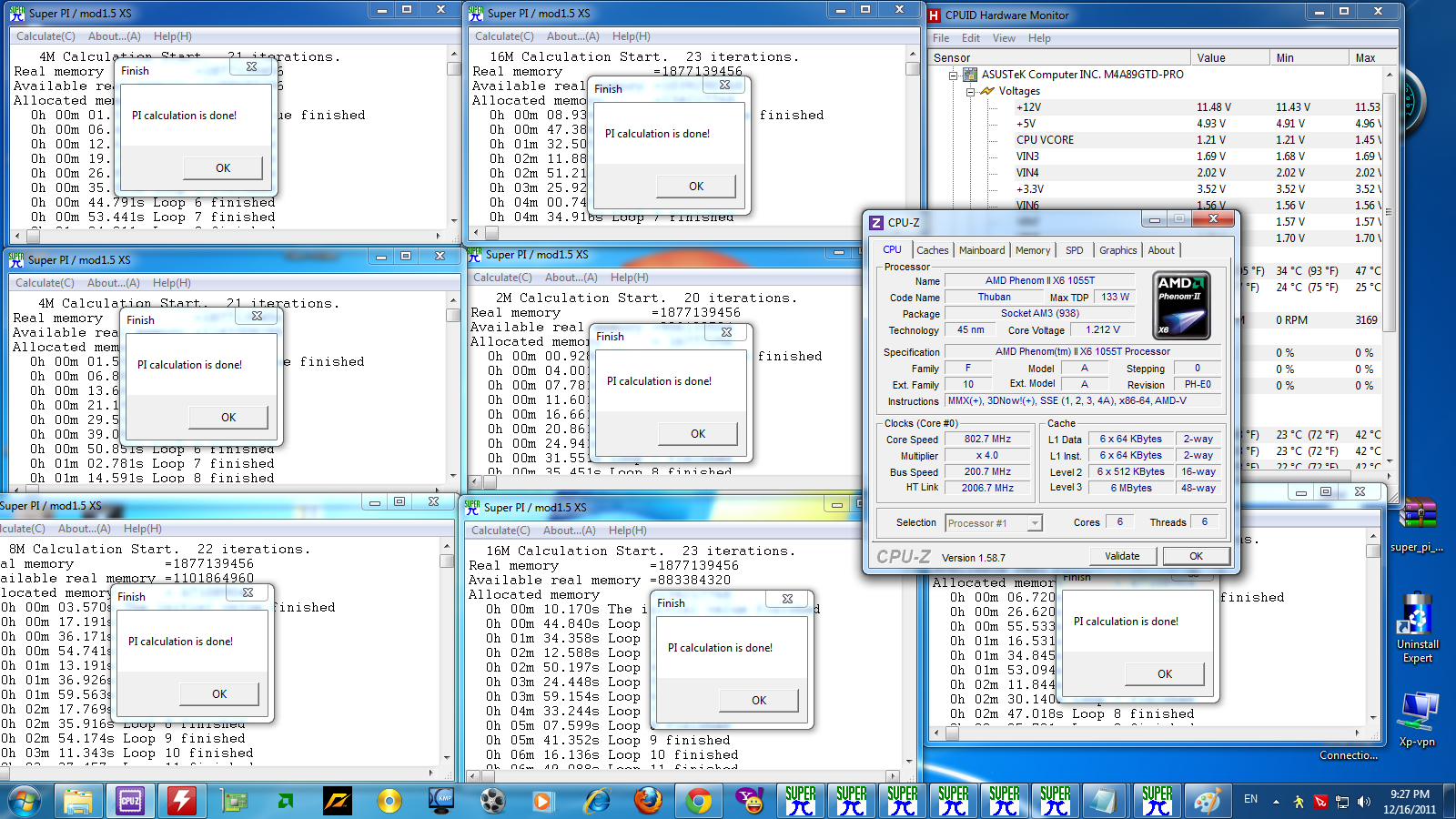
Task: Open the Edit menu in HWMonitor
Action: (971, 38)
